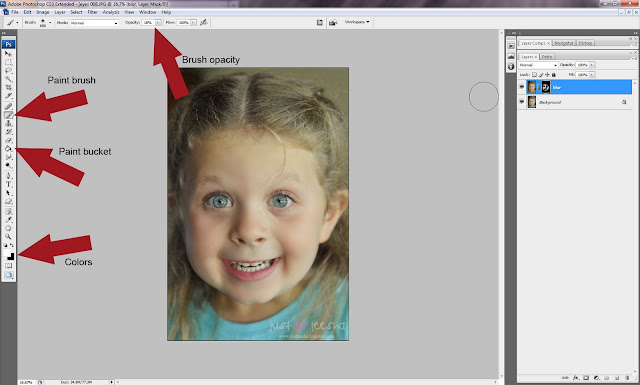The height and width of the screenshot is (385, 640).
Task: Select the Eyedropper tool
Action: [8, 220]
